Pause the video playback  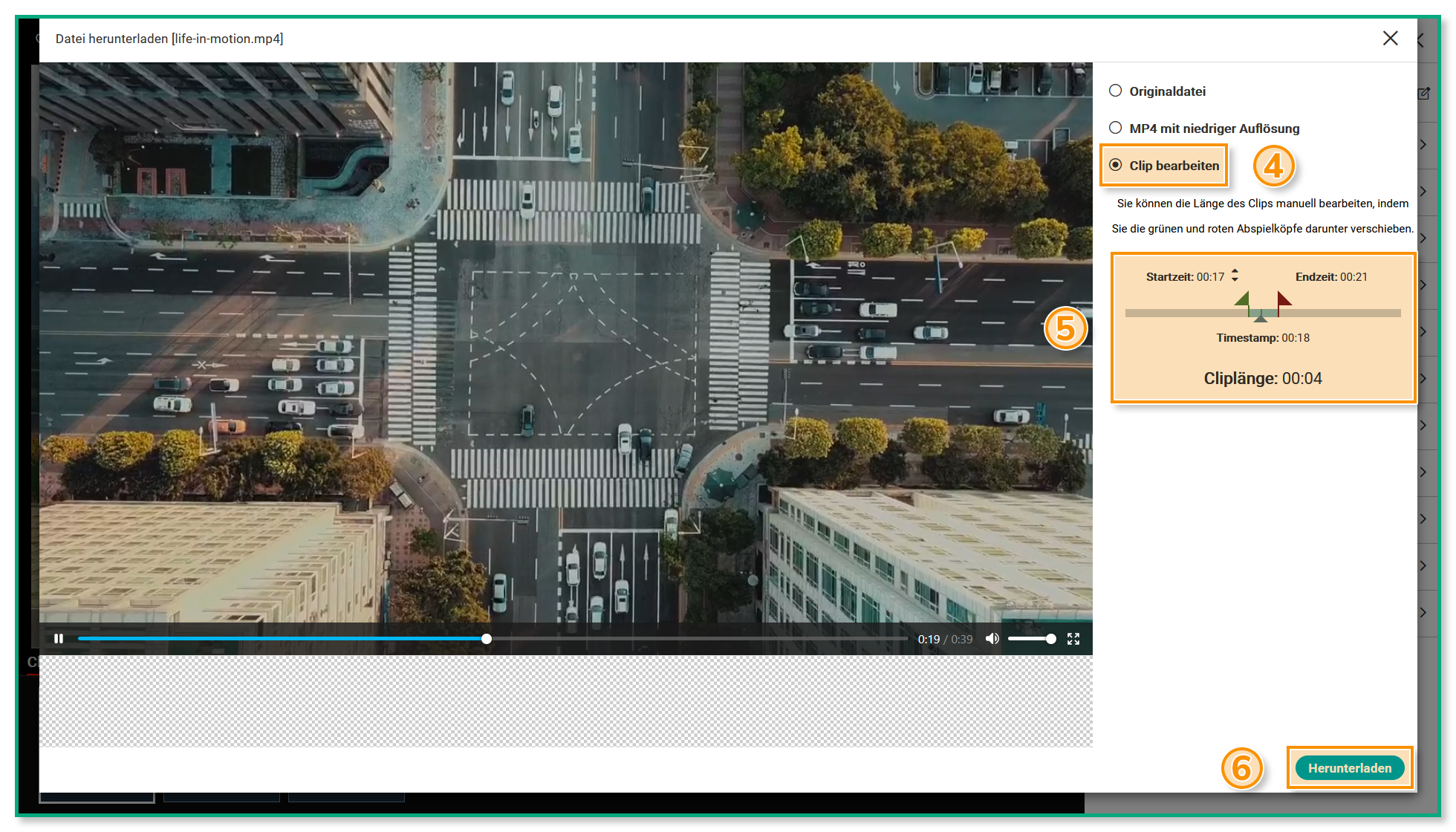click(x=59, y=639)
